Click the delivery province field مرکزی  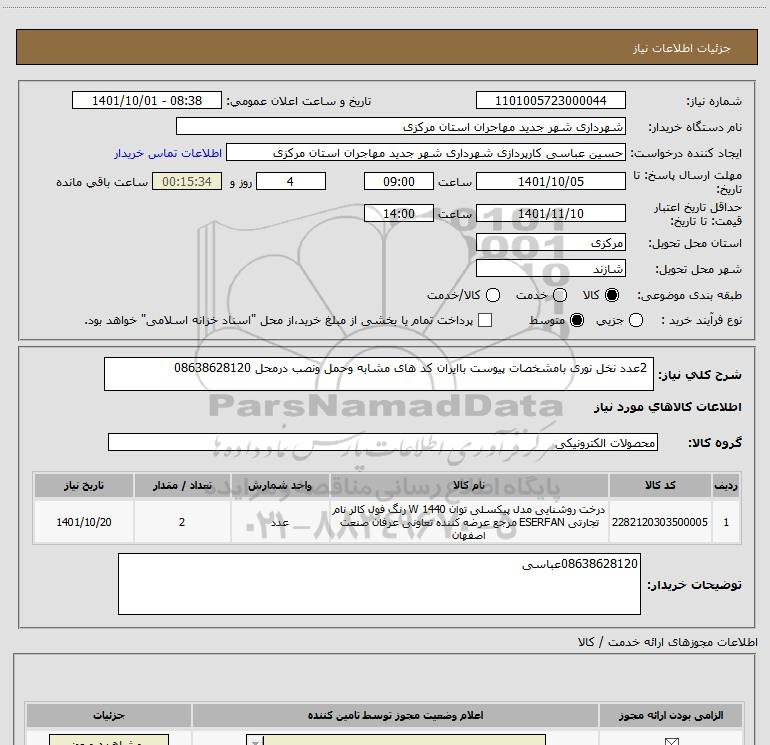click(x=550, y=243)
